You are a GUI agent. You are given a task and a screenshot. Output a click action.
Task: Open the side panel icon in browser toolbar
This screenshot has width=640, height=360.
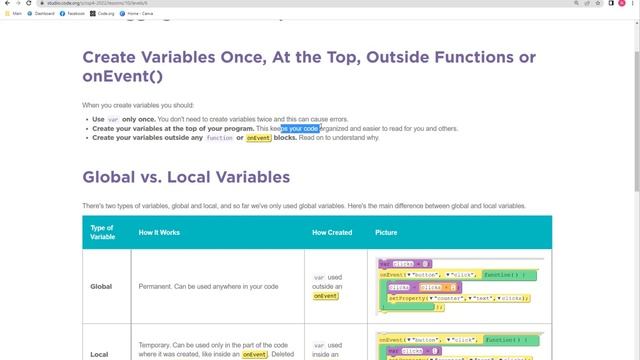click(x=611, y=3)
